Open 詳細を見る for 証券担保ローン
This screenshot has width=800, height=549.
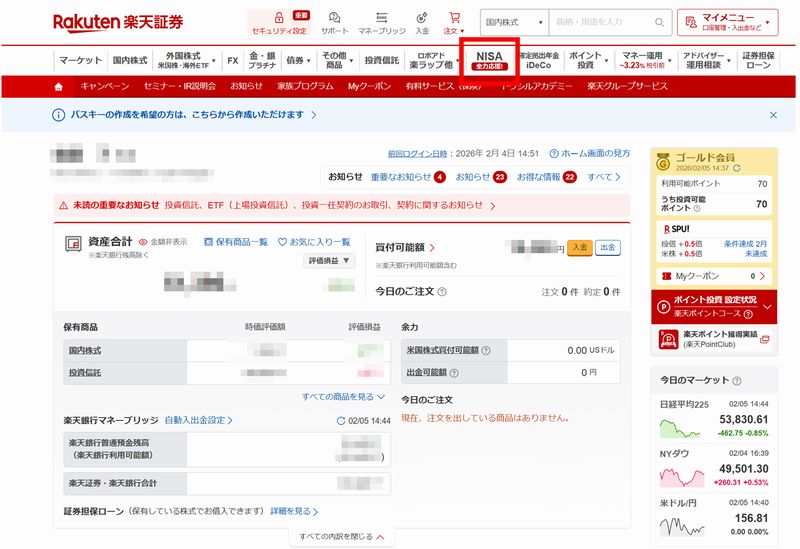tap(294, 511)
